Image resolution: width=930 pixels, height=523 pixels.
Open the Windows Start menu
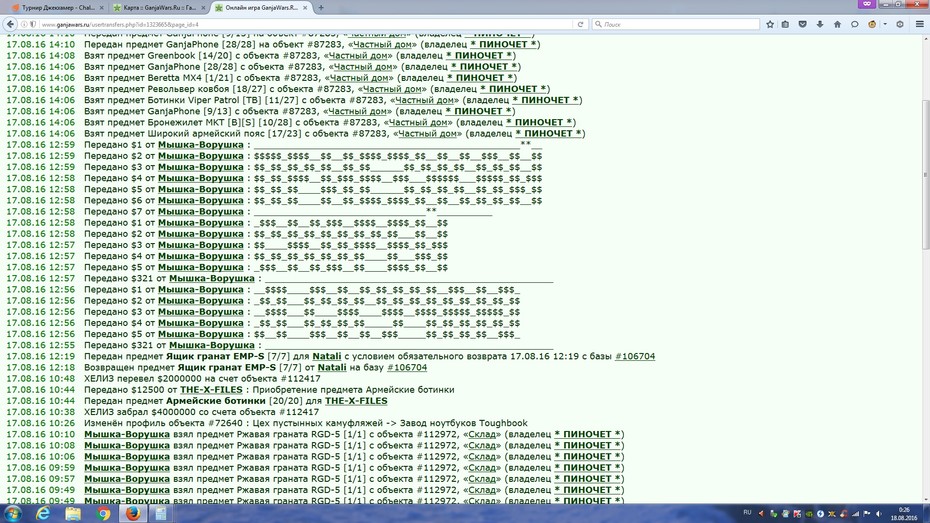click(x=13, y=514)
